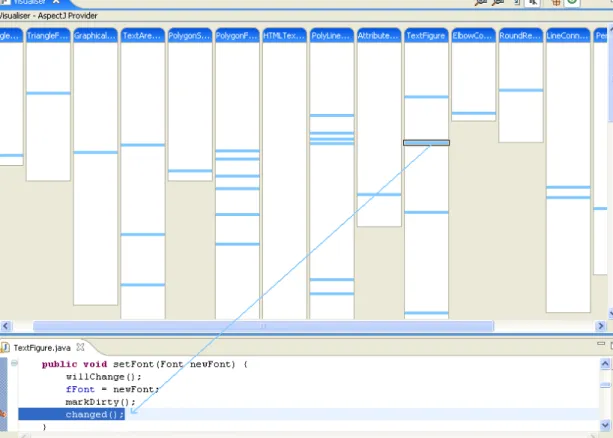This screenshot has height=438, width=613.
Task: Click the code editor scrollbar up arrow
Action: pyautogui.click(x=605, y=364)
